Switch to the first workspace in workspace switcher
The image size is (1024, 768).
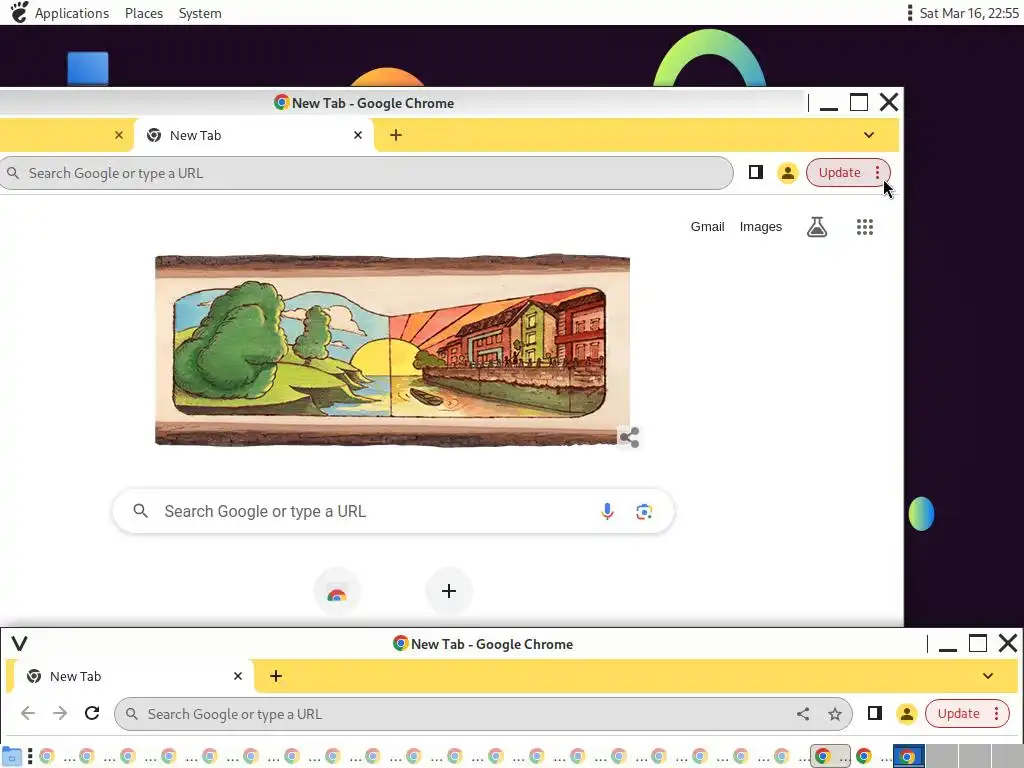[908, 756]
